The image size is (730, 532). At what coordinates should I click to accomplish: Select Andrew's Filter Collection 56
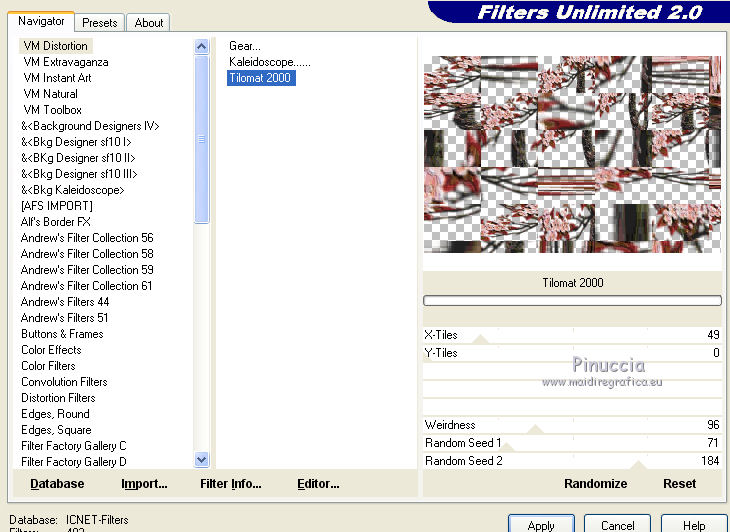(87, 238)
